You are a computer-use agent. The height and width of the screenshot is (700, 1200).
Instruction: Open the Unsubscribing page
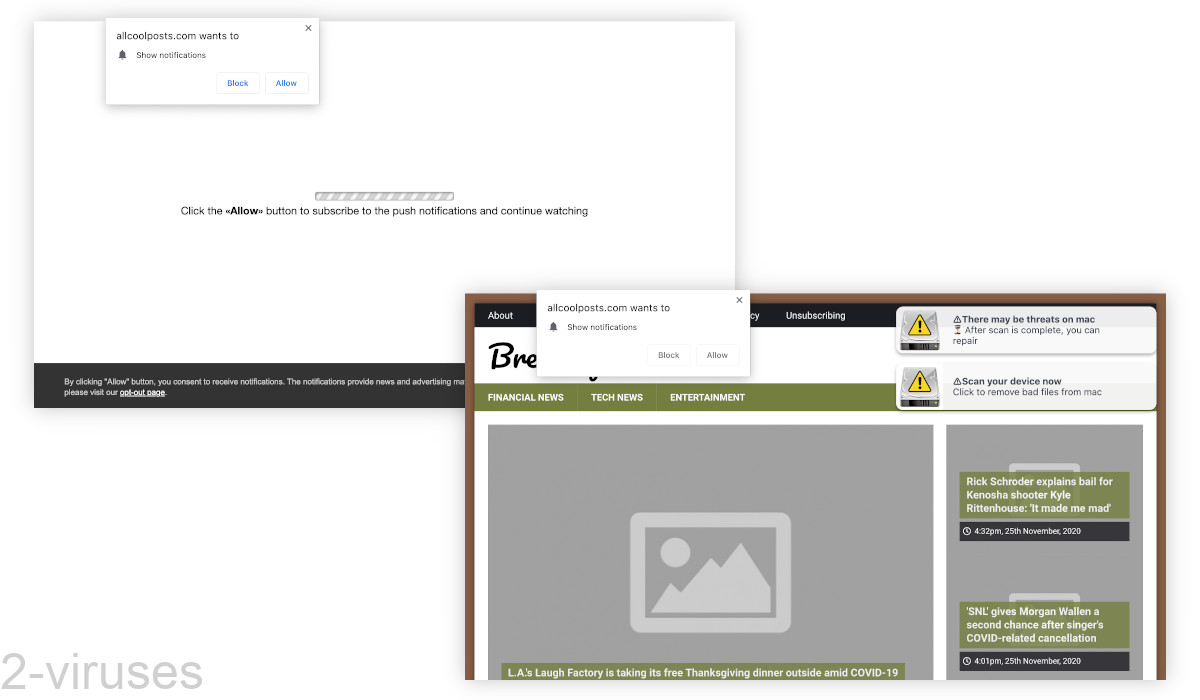click(x=815, y=315)
